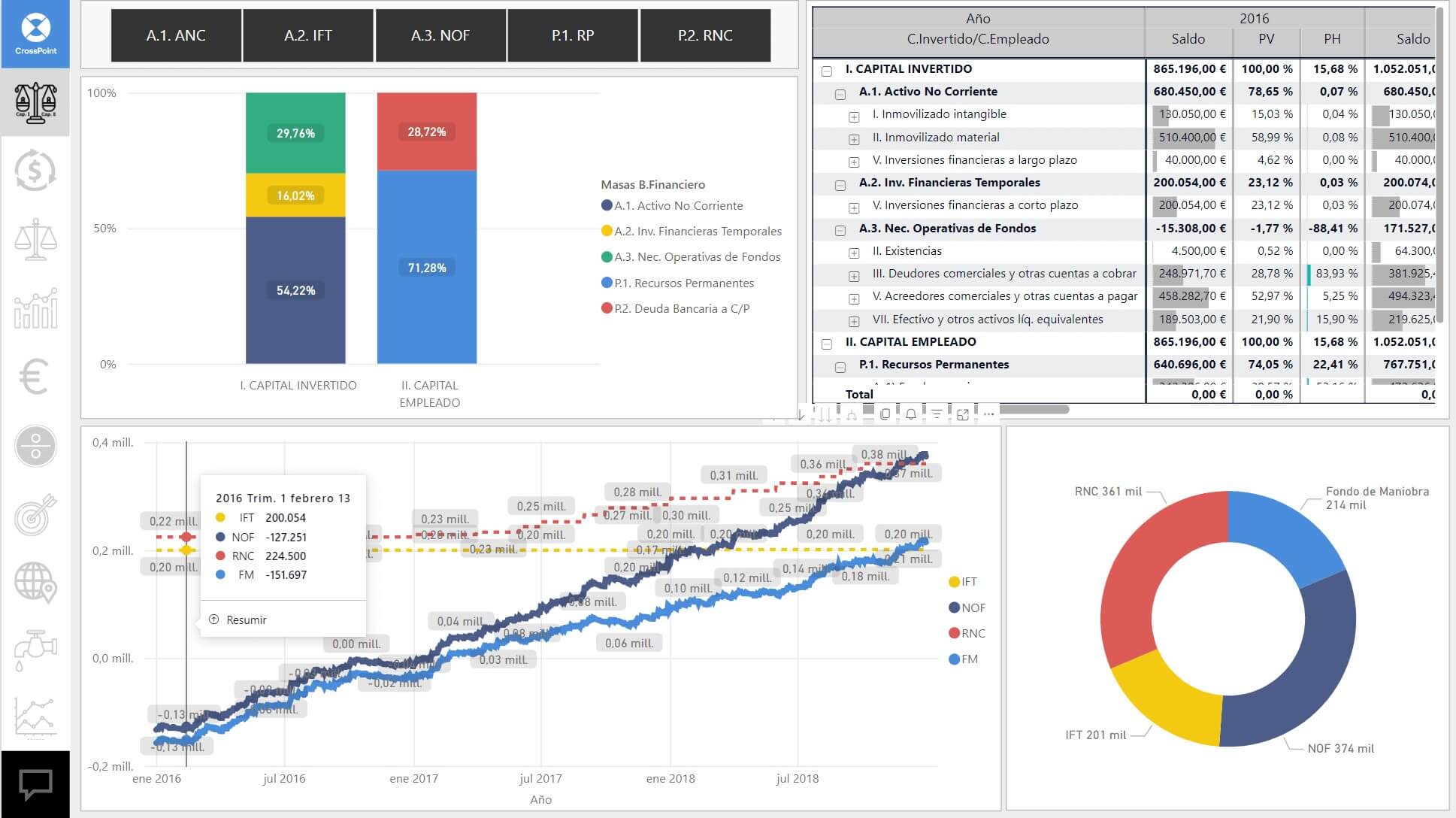
Task: Open the bar chart trend sidebar page
Action: [35, 308]
